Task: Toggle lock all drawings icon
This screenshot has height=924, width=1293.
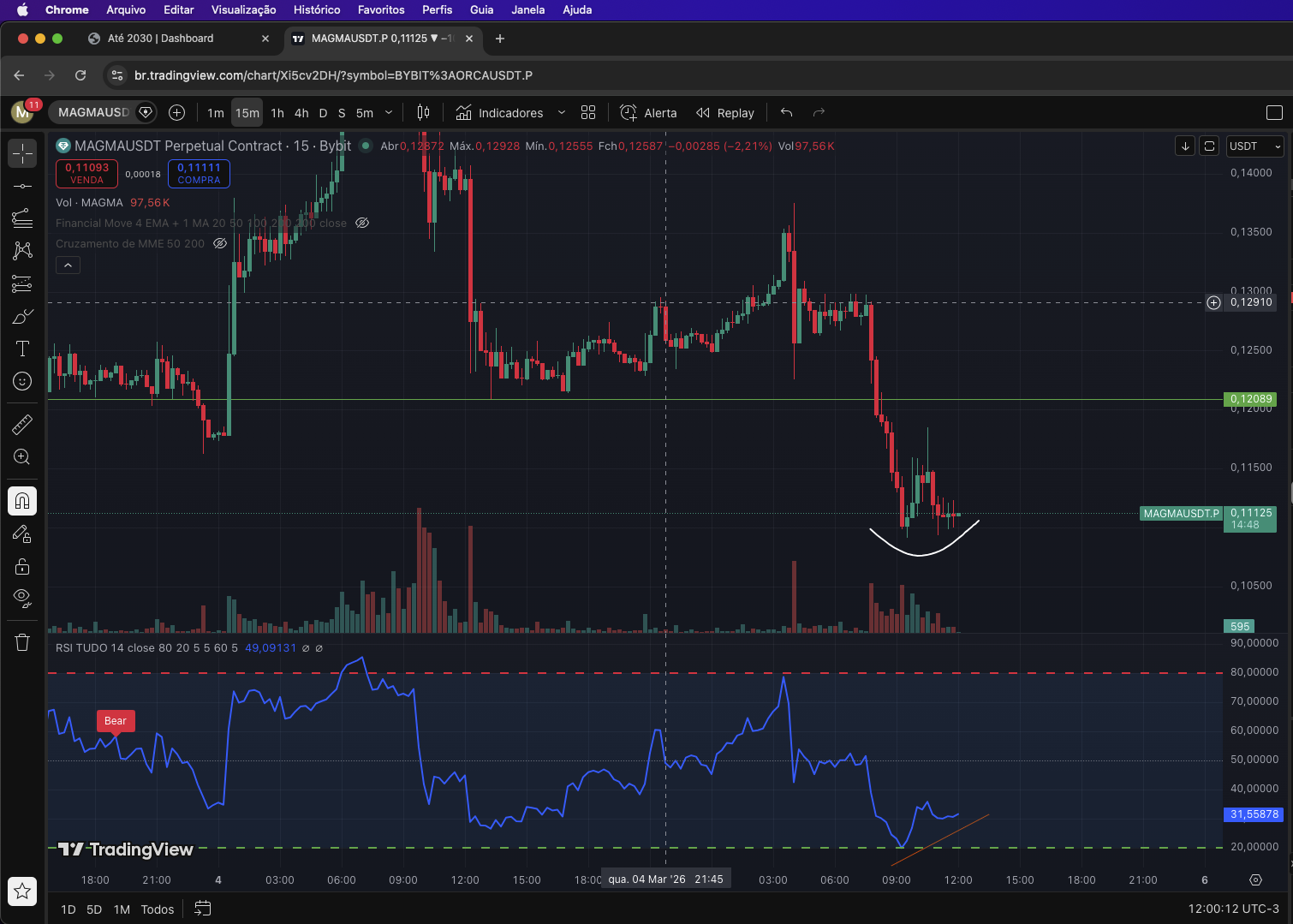Action: (22, 566)
